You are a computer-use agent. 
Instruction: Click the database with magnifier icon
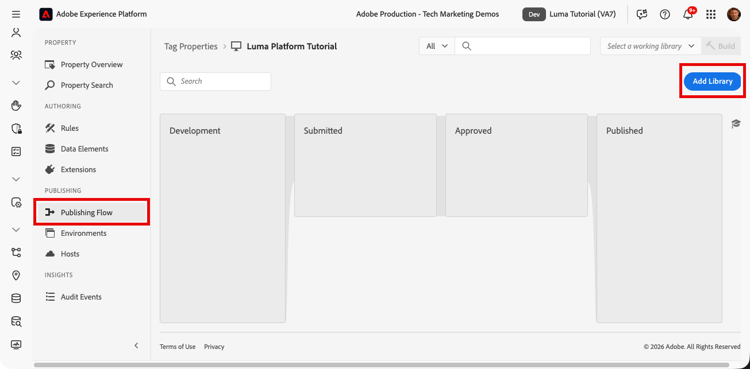(16, 321)
